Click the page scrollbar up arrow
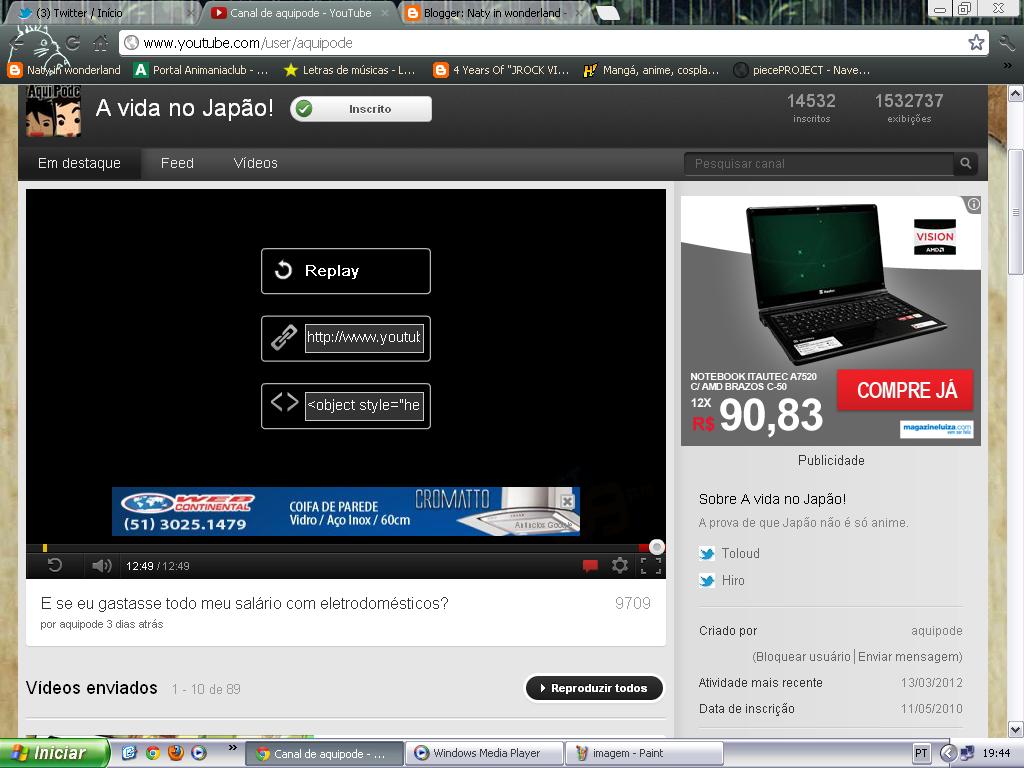 [1016, 93]
